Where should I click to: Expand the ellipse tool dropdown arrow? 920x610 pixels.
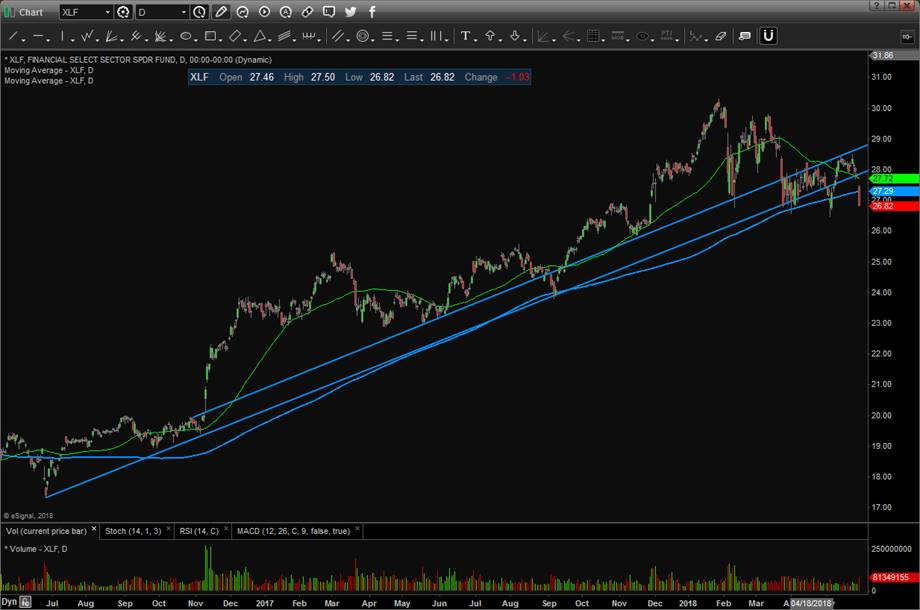195,39
